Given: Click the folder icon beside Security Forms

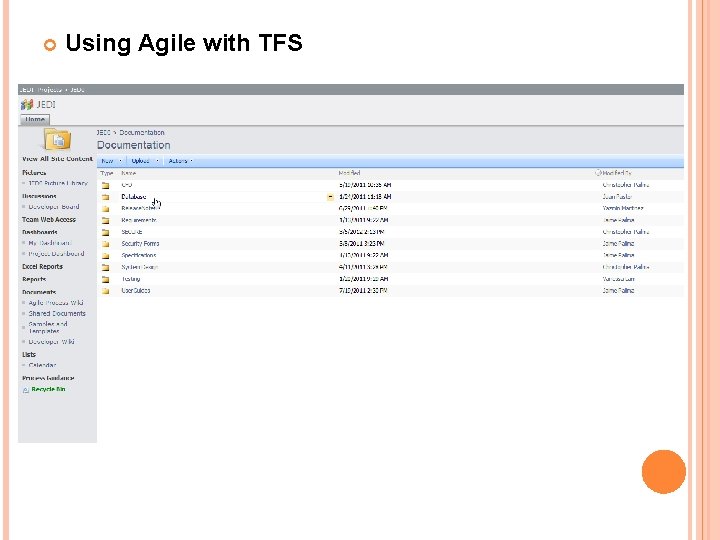Looking at the screenshot, I should (x=106, y=244).
